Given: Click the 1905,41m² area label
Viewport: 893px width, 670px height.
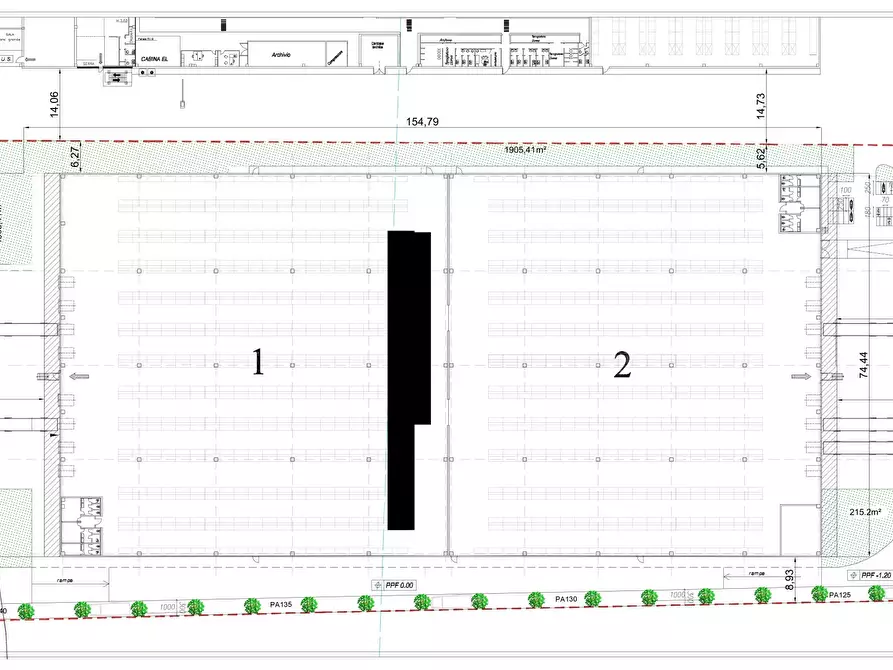Looking at the screenshot, I should coord(524,150).
